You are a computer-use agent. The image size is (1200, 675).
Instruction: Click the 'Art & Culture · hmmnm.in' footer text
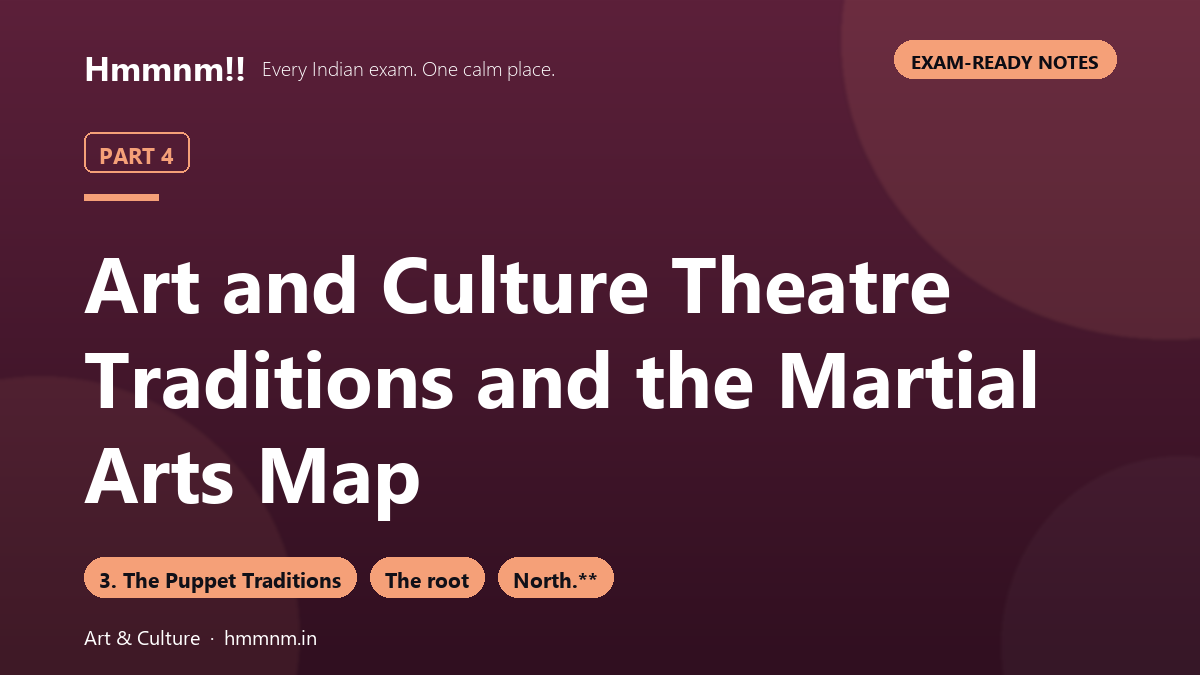pos(200,638)
